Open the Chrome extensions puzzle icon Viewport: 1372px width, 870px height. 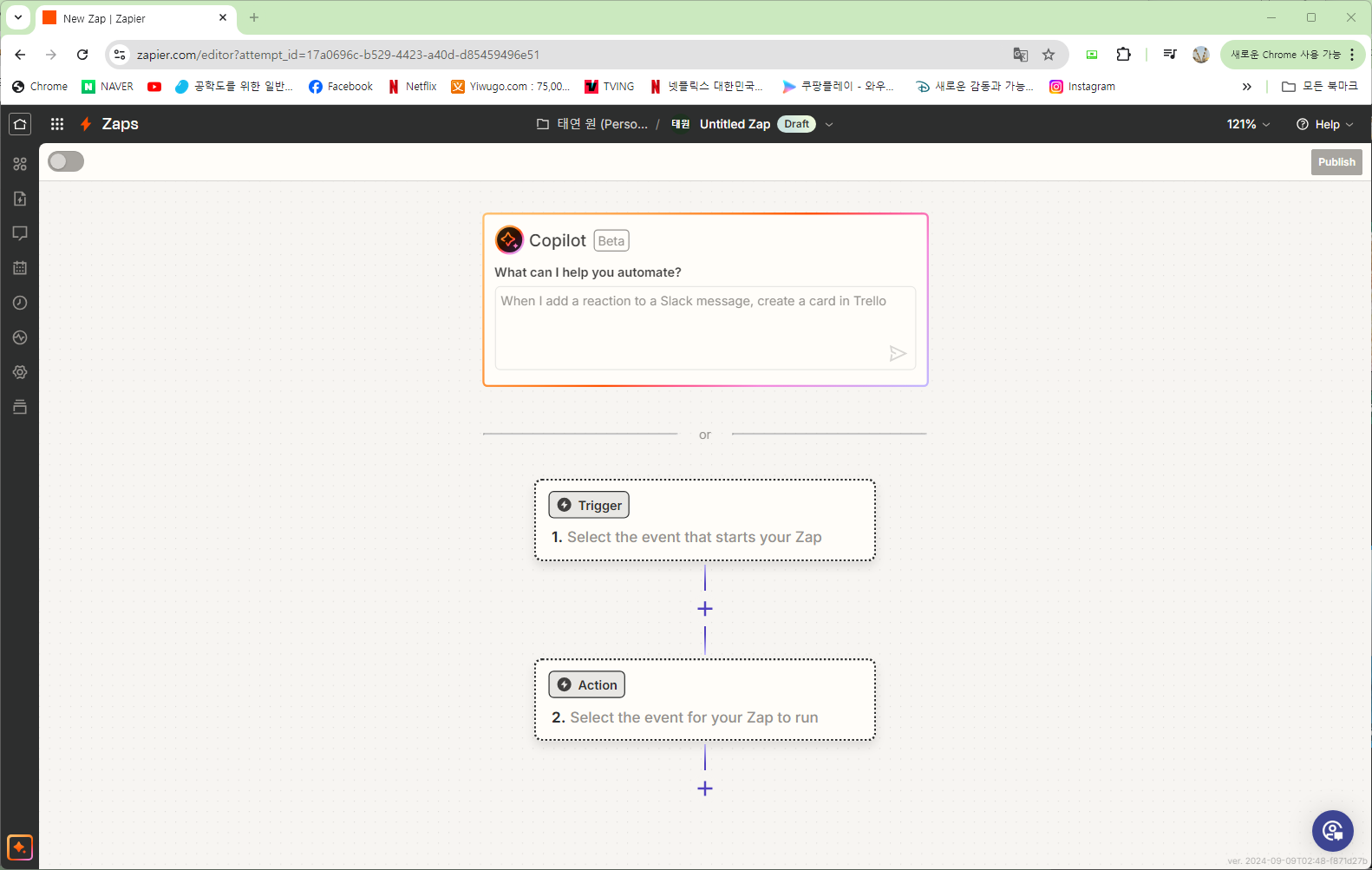[x=1123, y=55]
